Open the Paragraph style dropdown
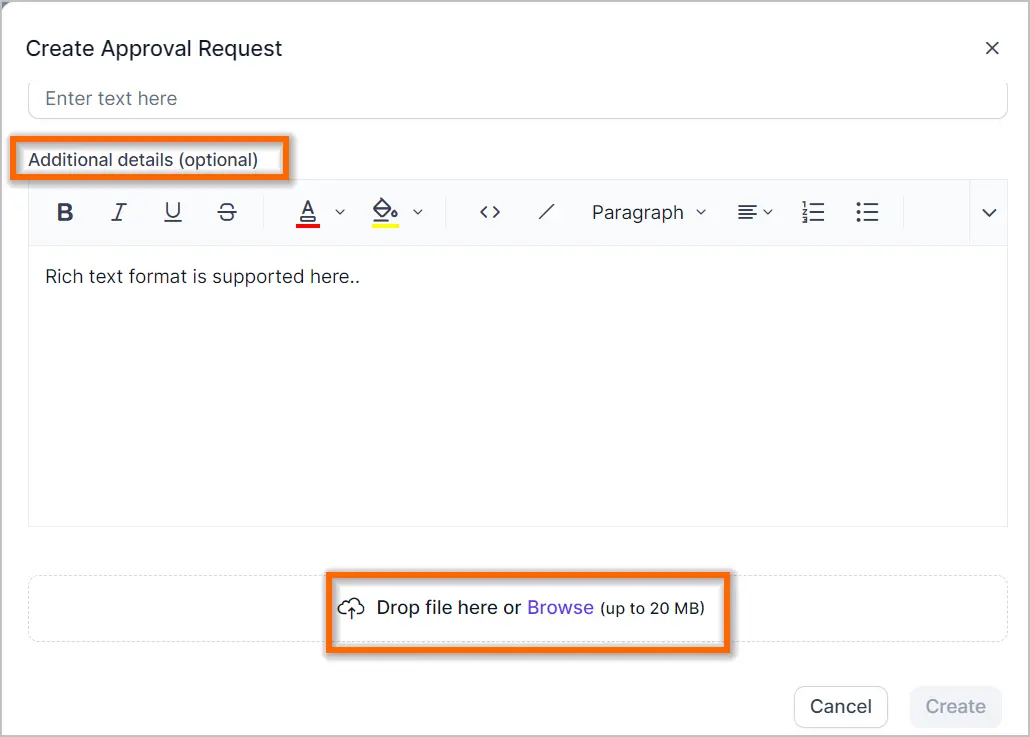1030x737 pixels. (x=648, y=212)
